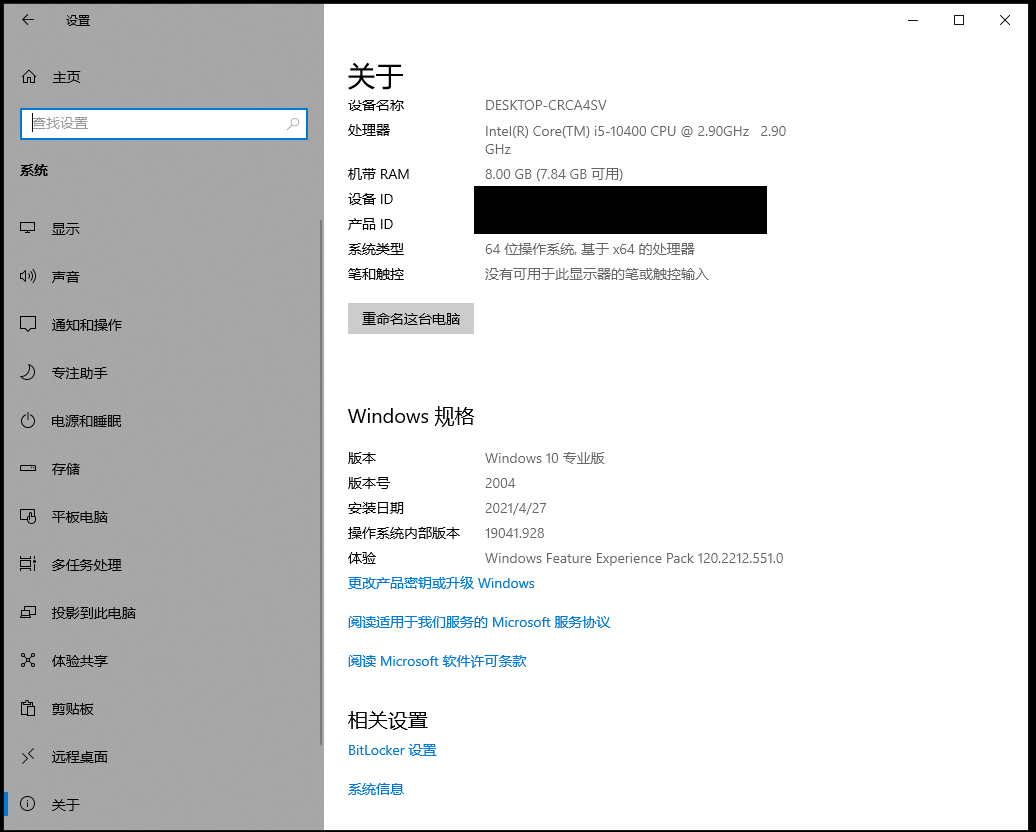Viewport: 1036px width, 832px height.
Task: Click the 查找设置 search field
Action: click(164, 124)
